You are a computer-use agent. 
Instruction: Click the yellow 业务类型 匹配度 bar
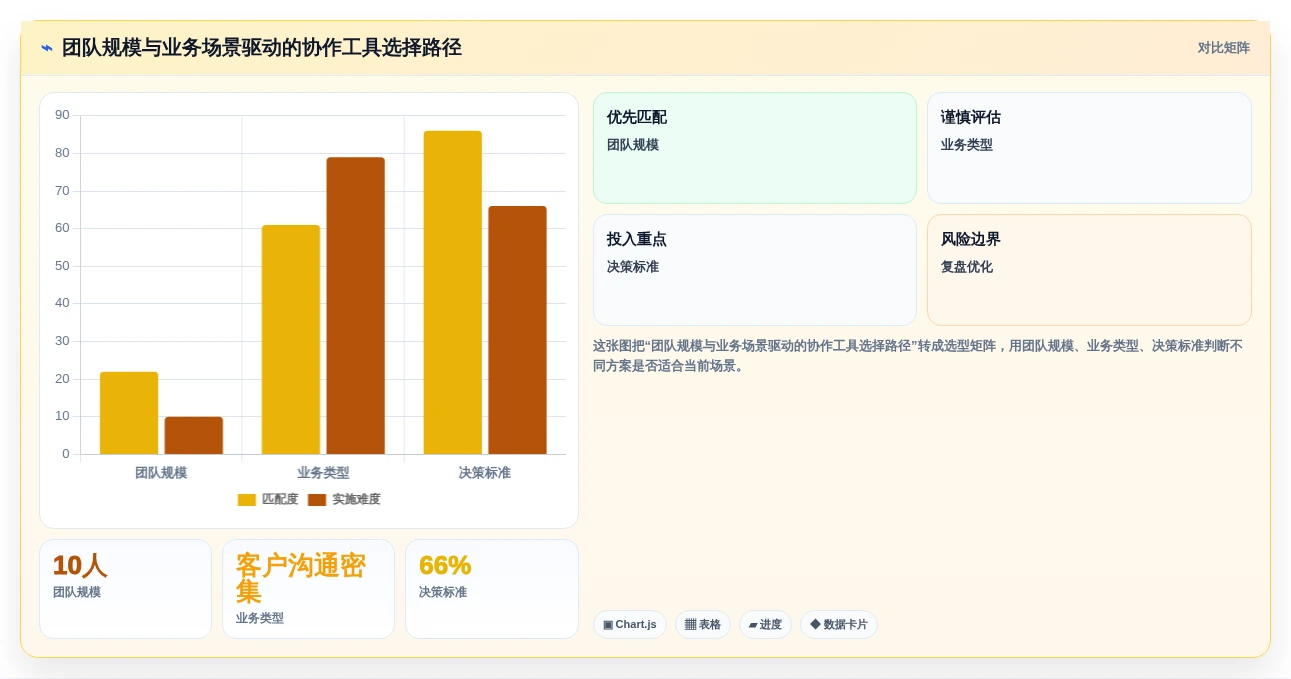click(291, 340)
